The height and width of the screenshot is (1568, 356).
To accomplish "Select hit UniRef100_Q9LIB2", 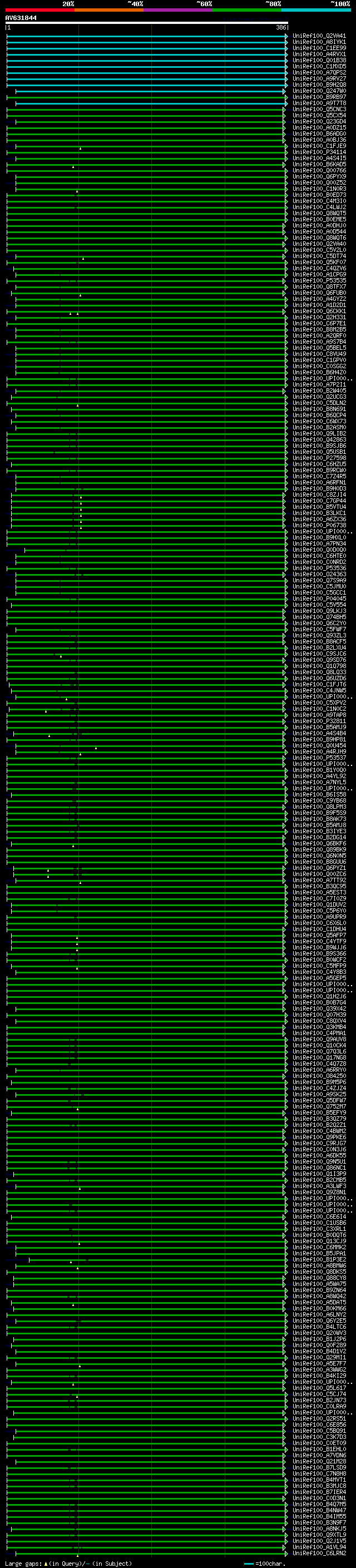I will (x=319, y=433).
